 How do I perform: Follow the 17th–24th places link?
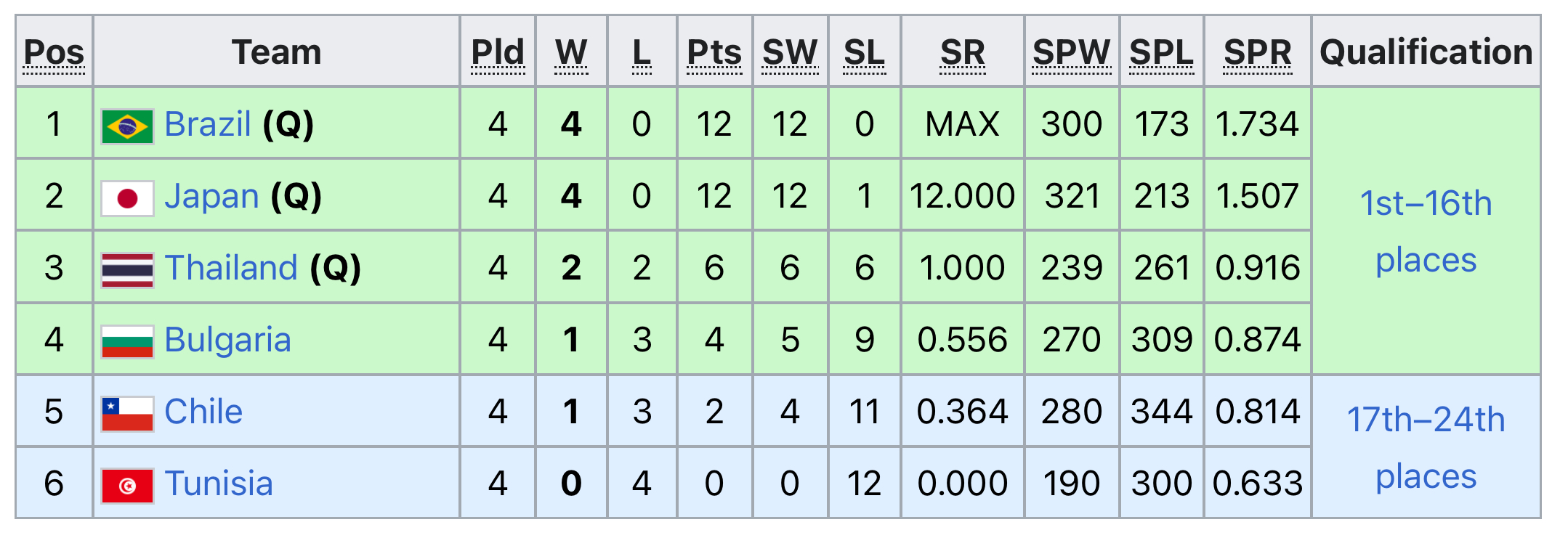(x=1426, y=447)
